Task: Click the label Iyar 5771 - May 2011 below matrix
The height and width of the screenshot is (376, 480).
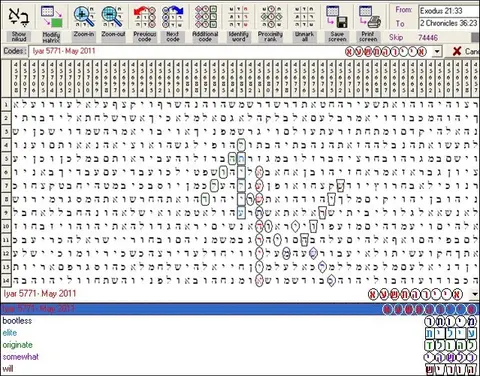Action: pos(40,294)
